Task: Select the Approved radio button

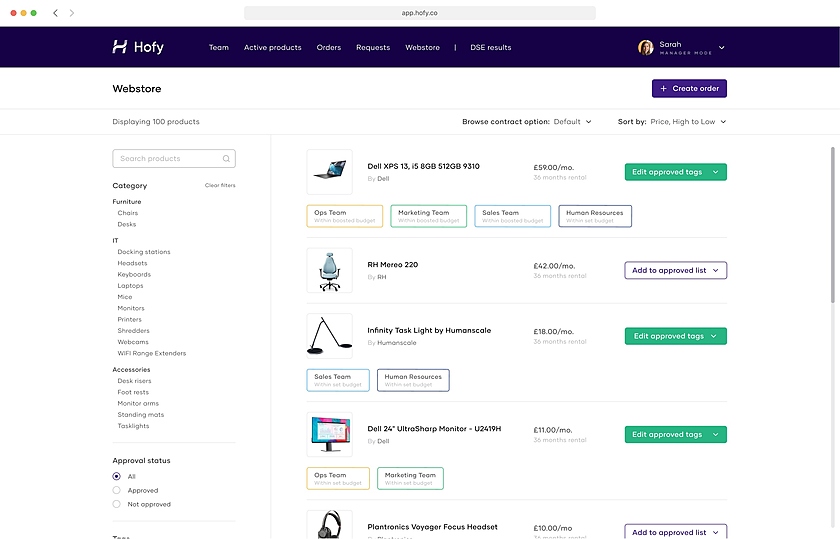Action: coord(117,491)
